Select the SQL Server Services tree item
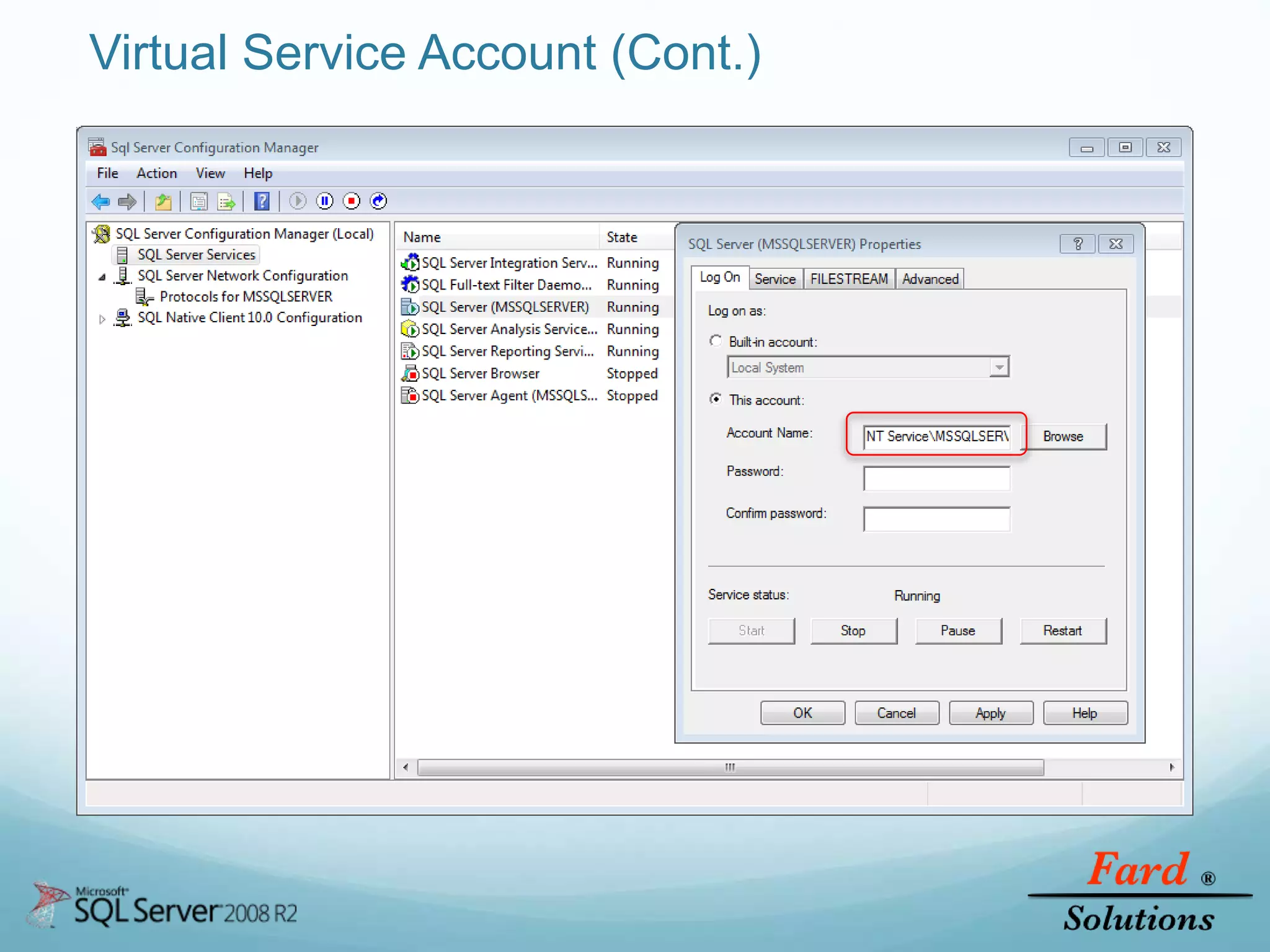Image resolution: width=1270 pixels, height=952 pixels. 196,255
